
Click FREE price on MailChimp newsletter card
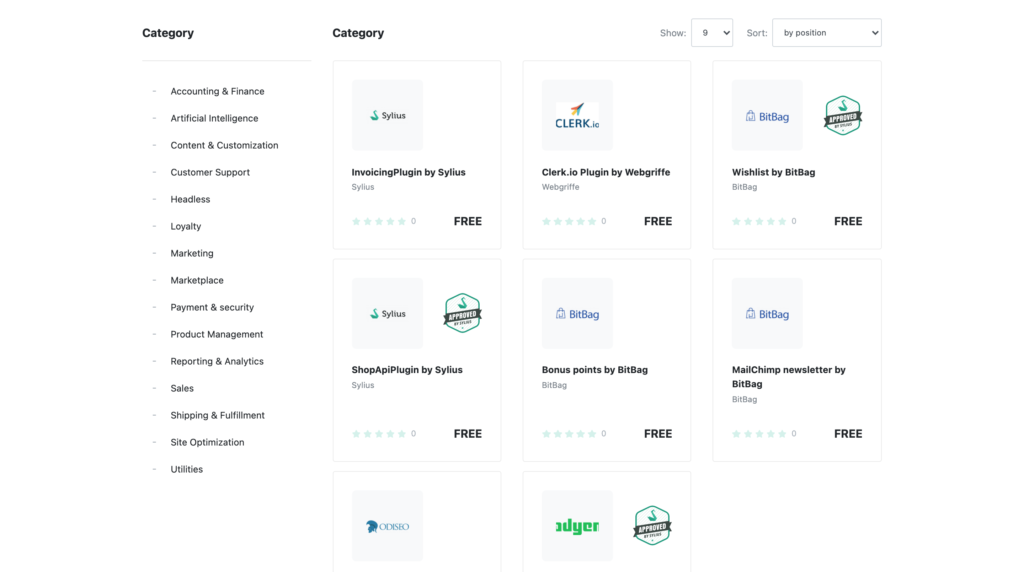(x=848, y=434)
